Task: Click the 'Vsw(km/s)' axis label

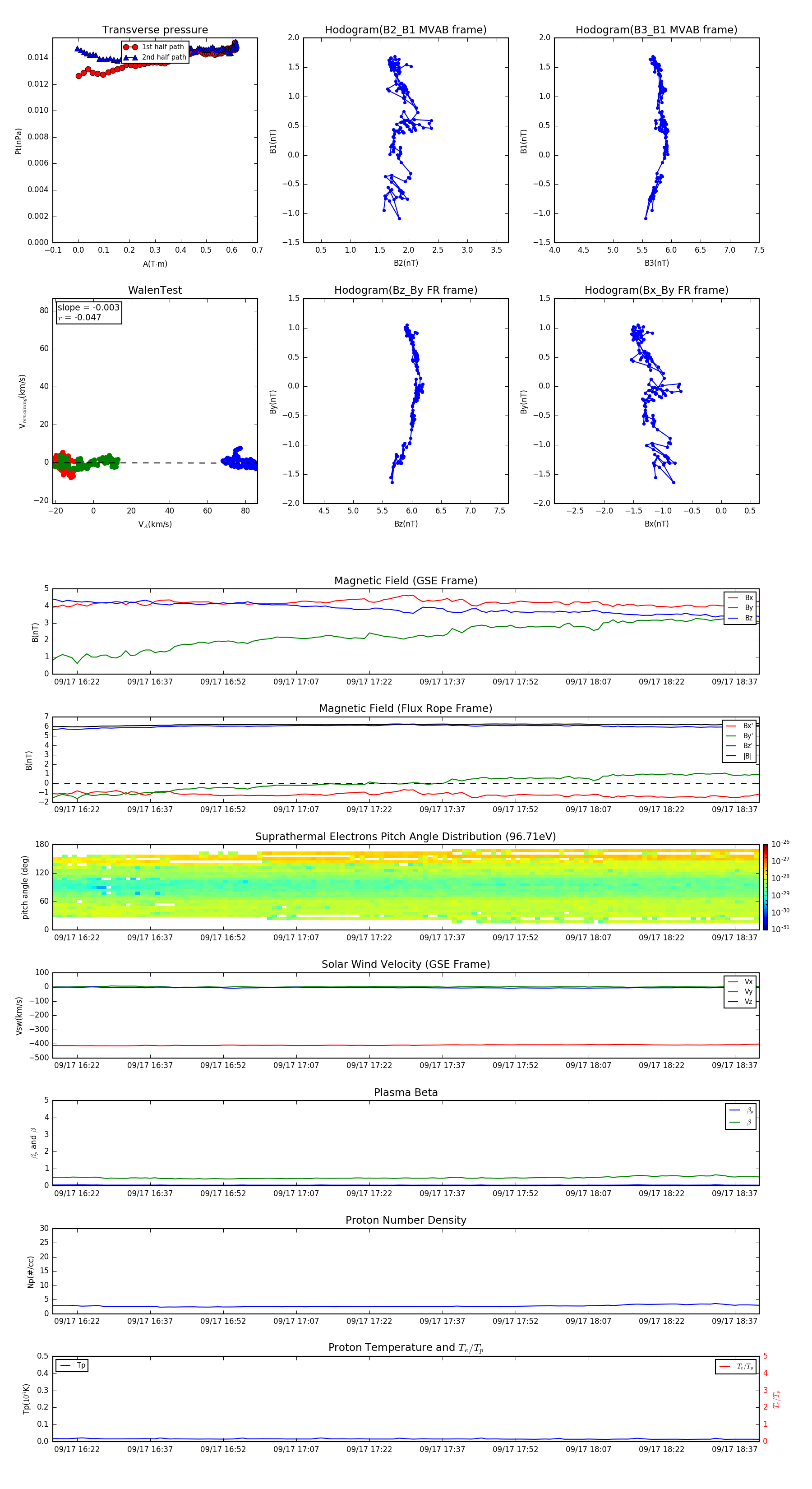Action: [x=18, y=1016]
